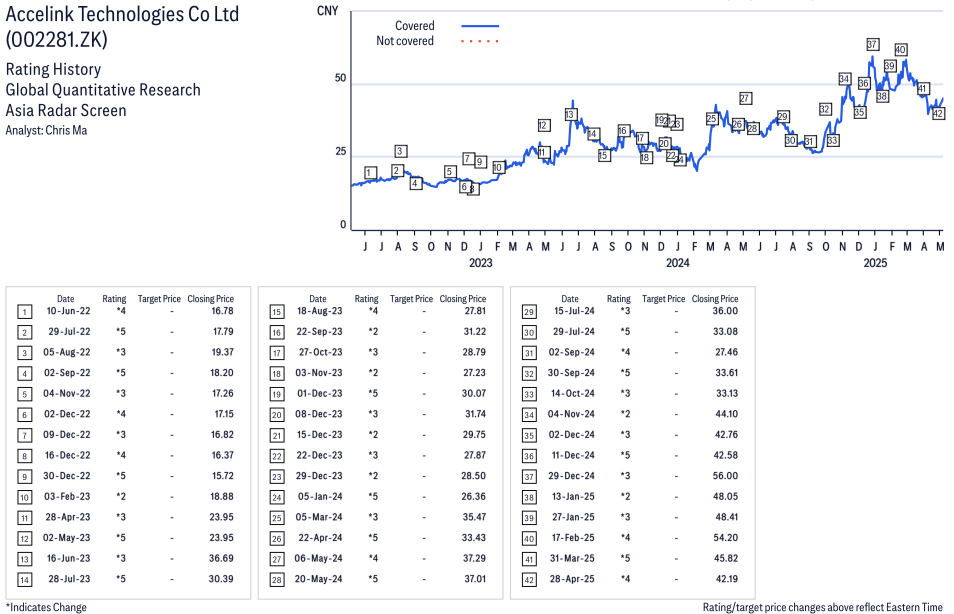
Task: Select the rating value in the 17-Feb-25 row
Action: [625, 538]
